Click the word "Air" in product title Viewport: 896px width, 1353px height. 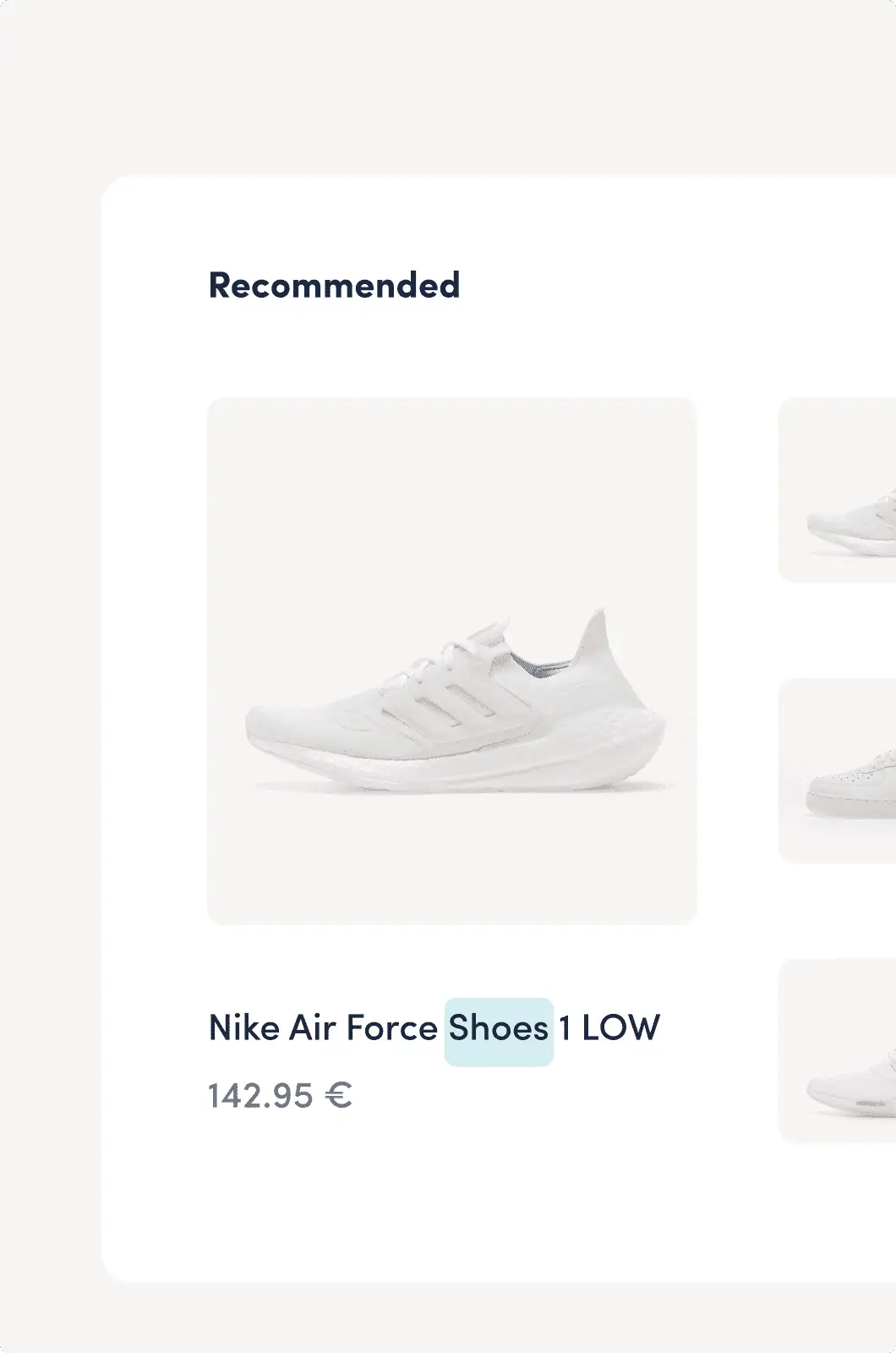point(313,1029)
